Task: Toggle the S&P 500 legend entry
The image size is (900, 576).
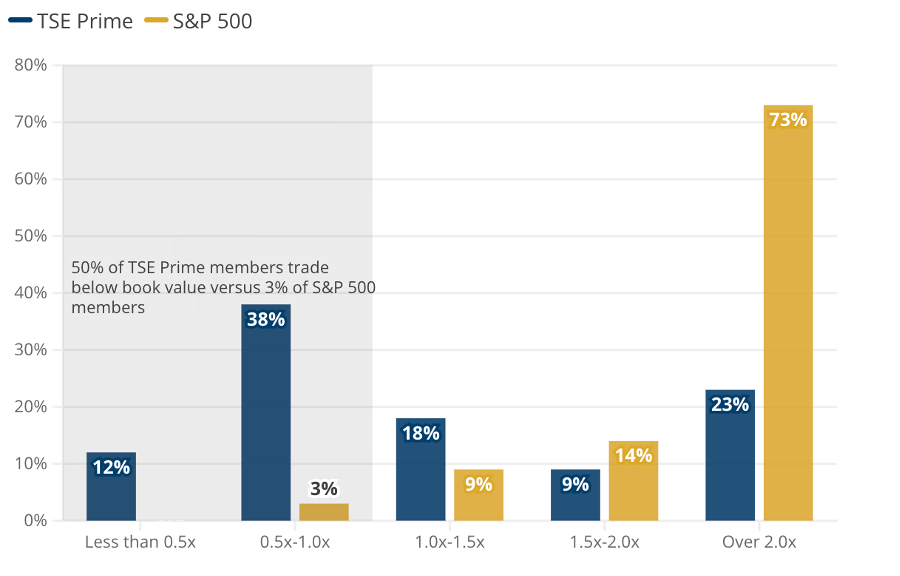Action: coord(198,21)
